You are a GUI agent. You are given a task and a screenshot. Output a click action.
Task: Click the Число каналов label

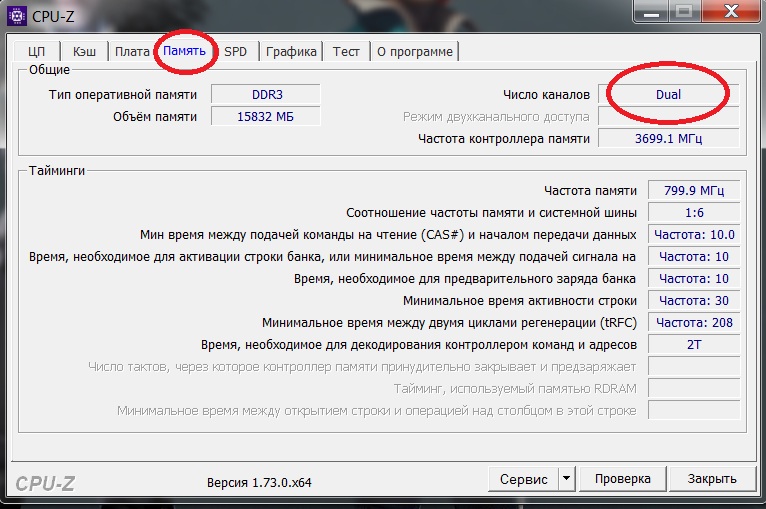tap(546, 94)
